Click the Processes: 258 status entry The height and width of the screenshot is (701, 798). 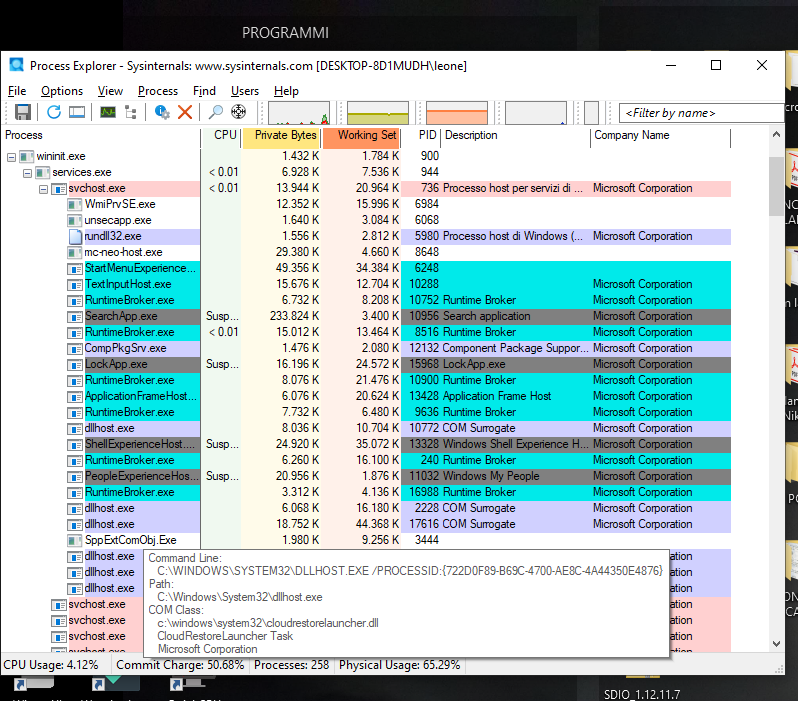292,665
